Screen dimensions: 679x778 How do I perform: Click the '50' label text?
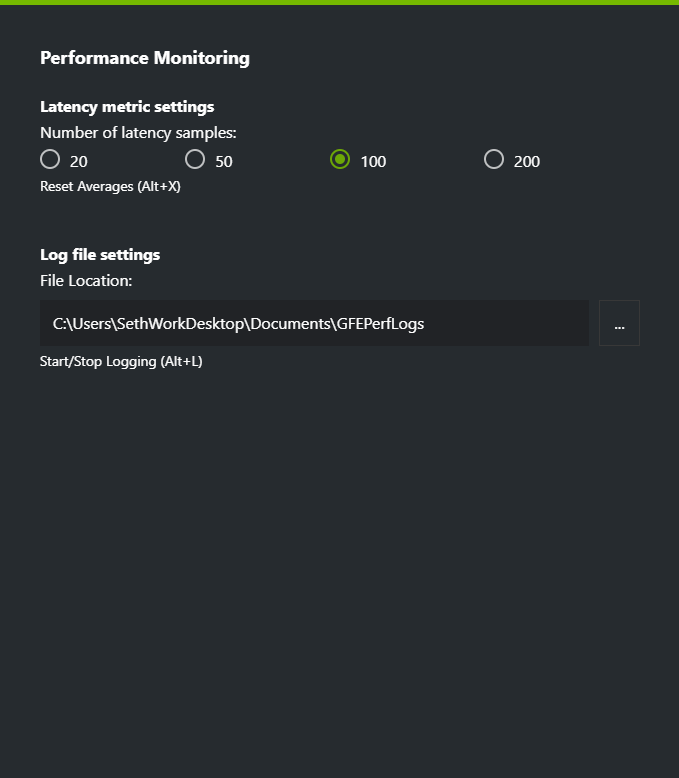point(224,161)
